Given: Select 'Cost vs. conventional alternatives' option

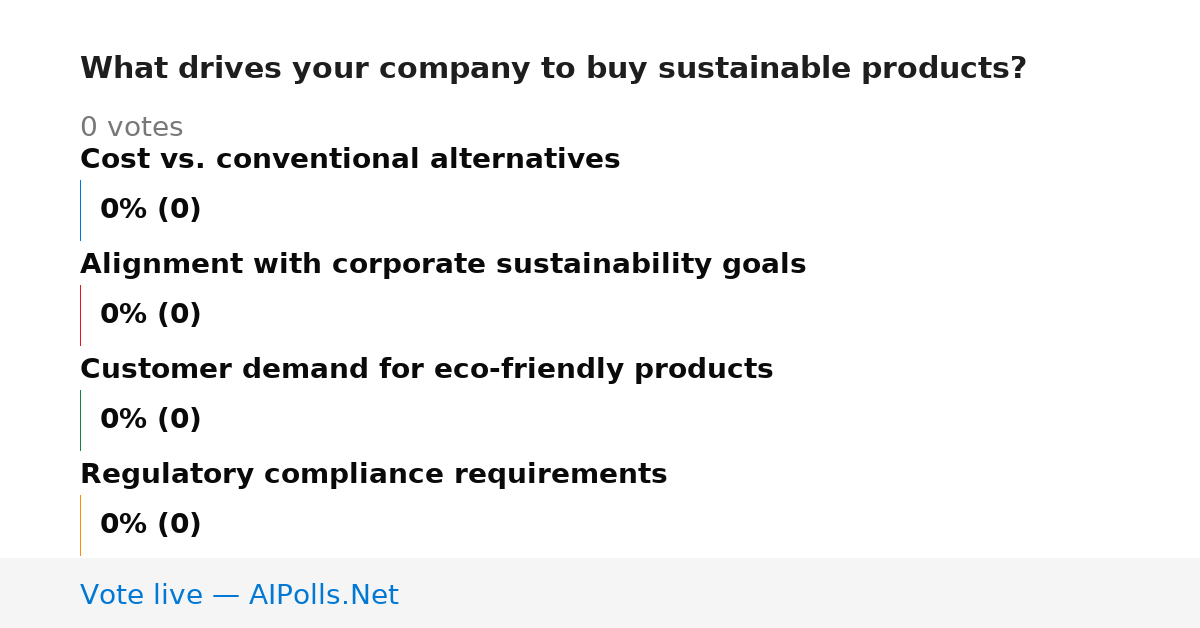Looking at the screenshot, I should [350, 160].
